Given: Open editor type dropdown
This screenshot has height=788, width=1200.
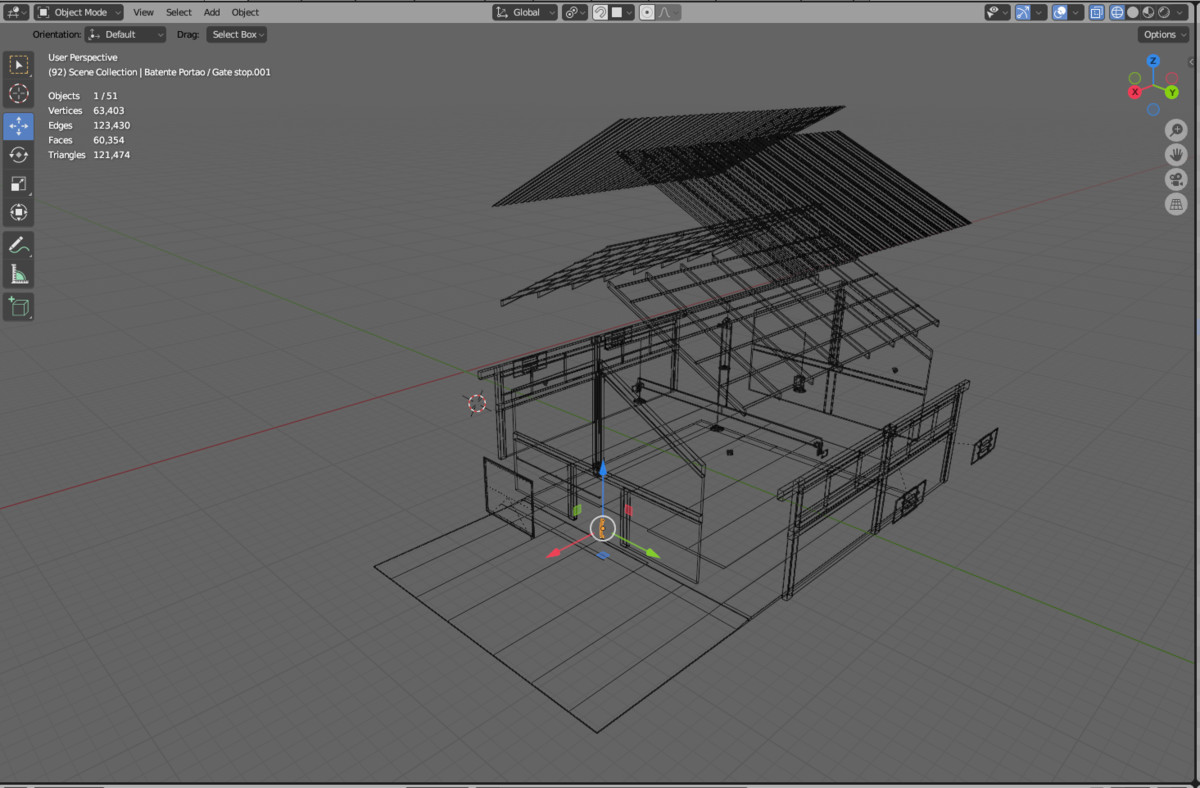Looking at the screenshot, I should pos(16,12).
